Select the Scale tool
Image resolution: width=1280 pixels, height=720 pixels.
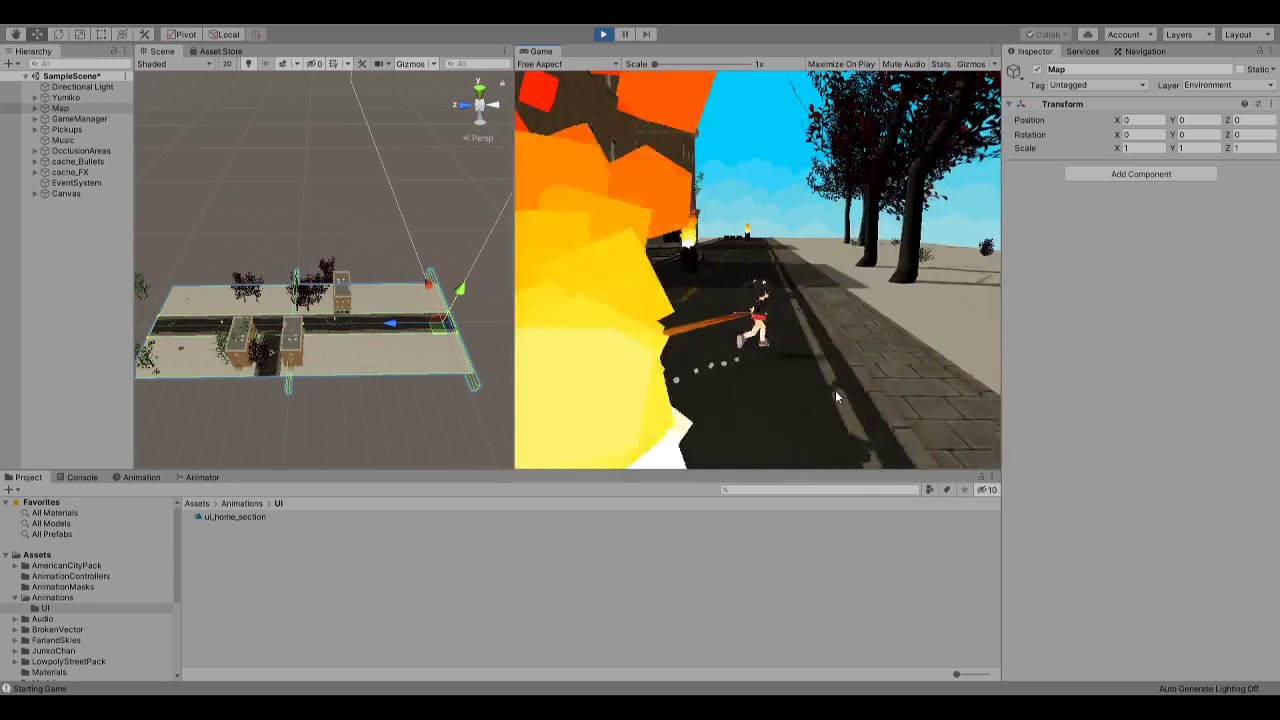80,34
